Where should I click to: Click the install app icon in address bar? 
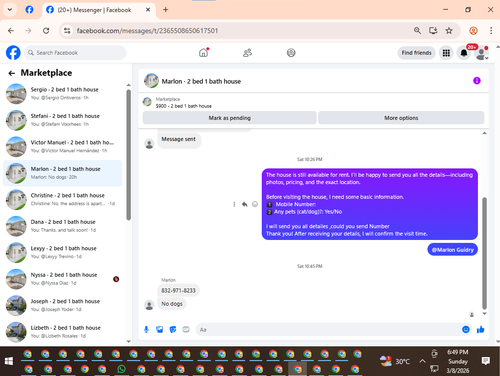coord(433,31)
